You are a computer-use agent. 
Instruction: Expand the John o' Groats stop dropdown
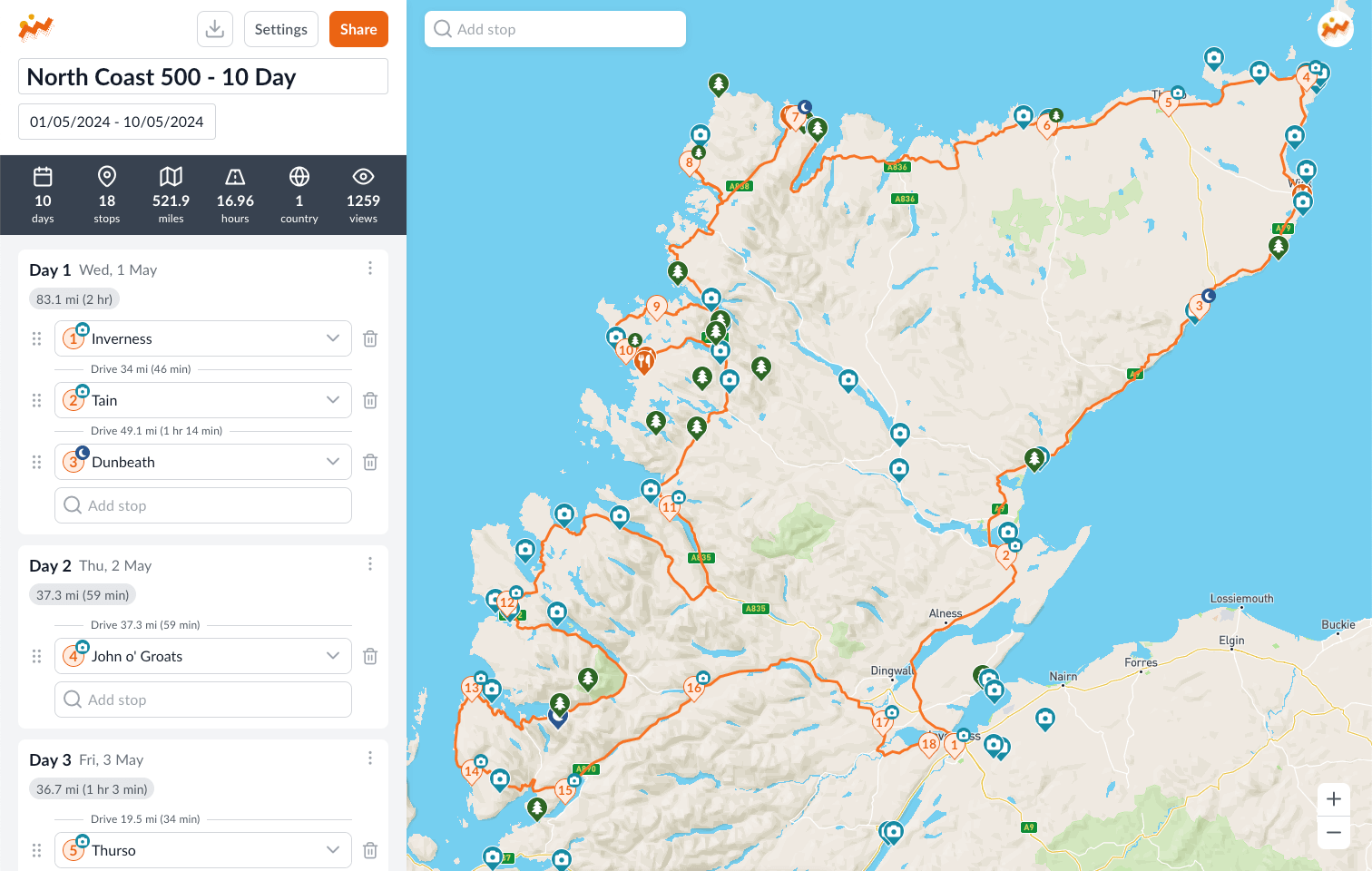[333, 656]
